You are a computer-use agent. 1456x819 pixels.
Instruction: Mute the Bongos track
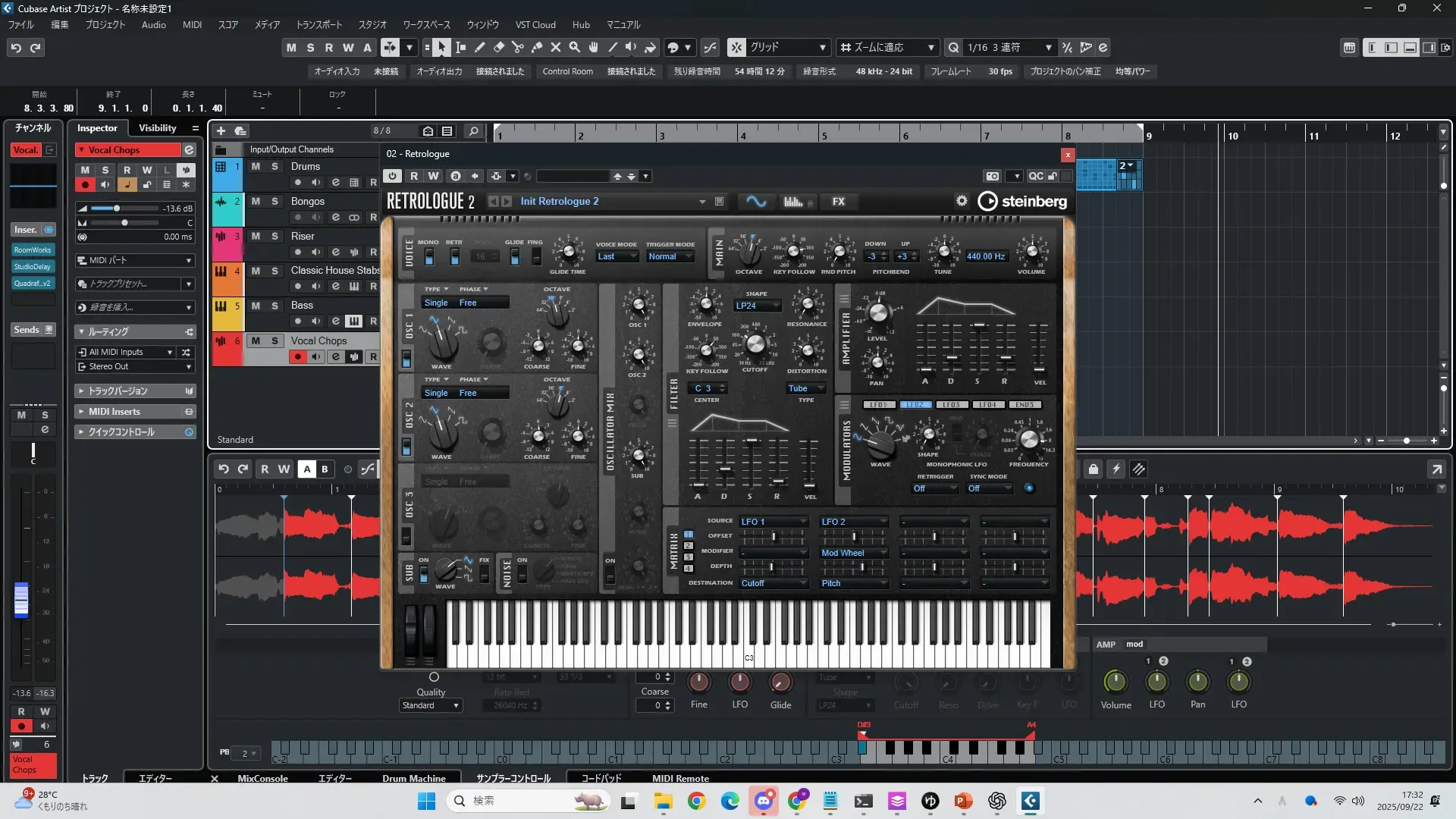[256, 201]
